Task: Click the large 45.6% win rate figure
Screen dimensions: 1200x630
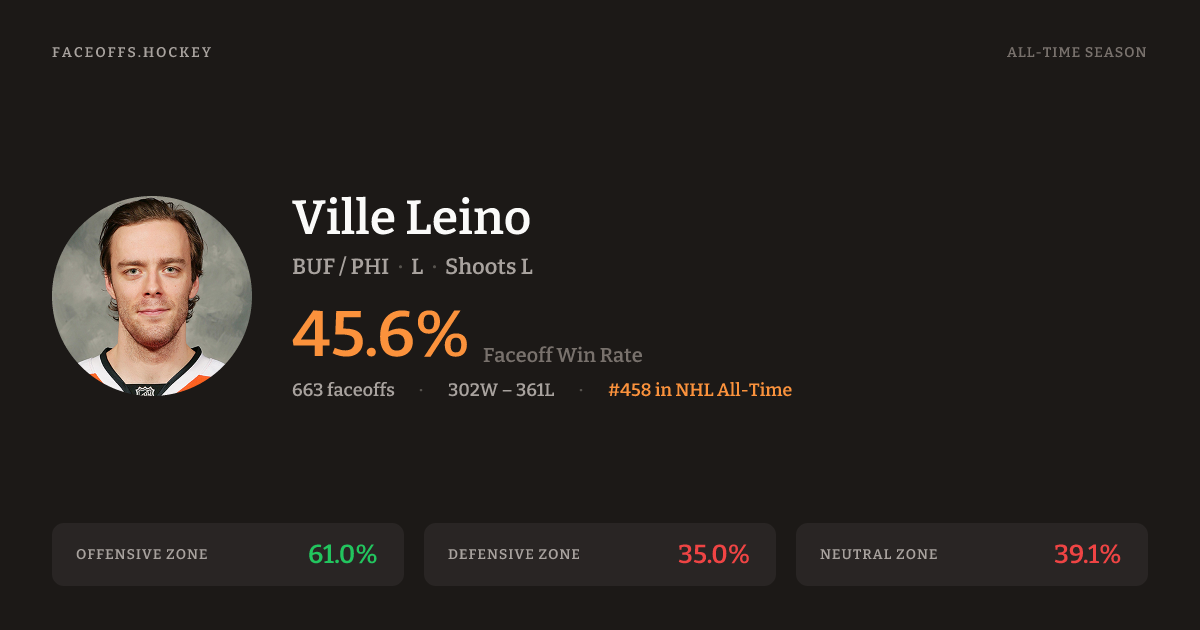Action: 379,334
